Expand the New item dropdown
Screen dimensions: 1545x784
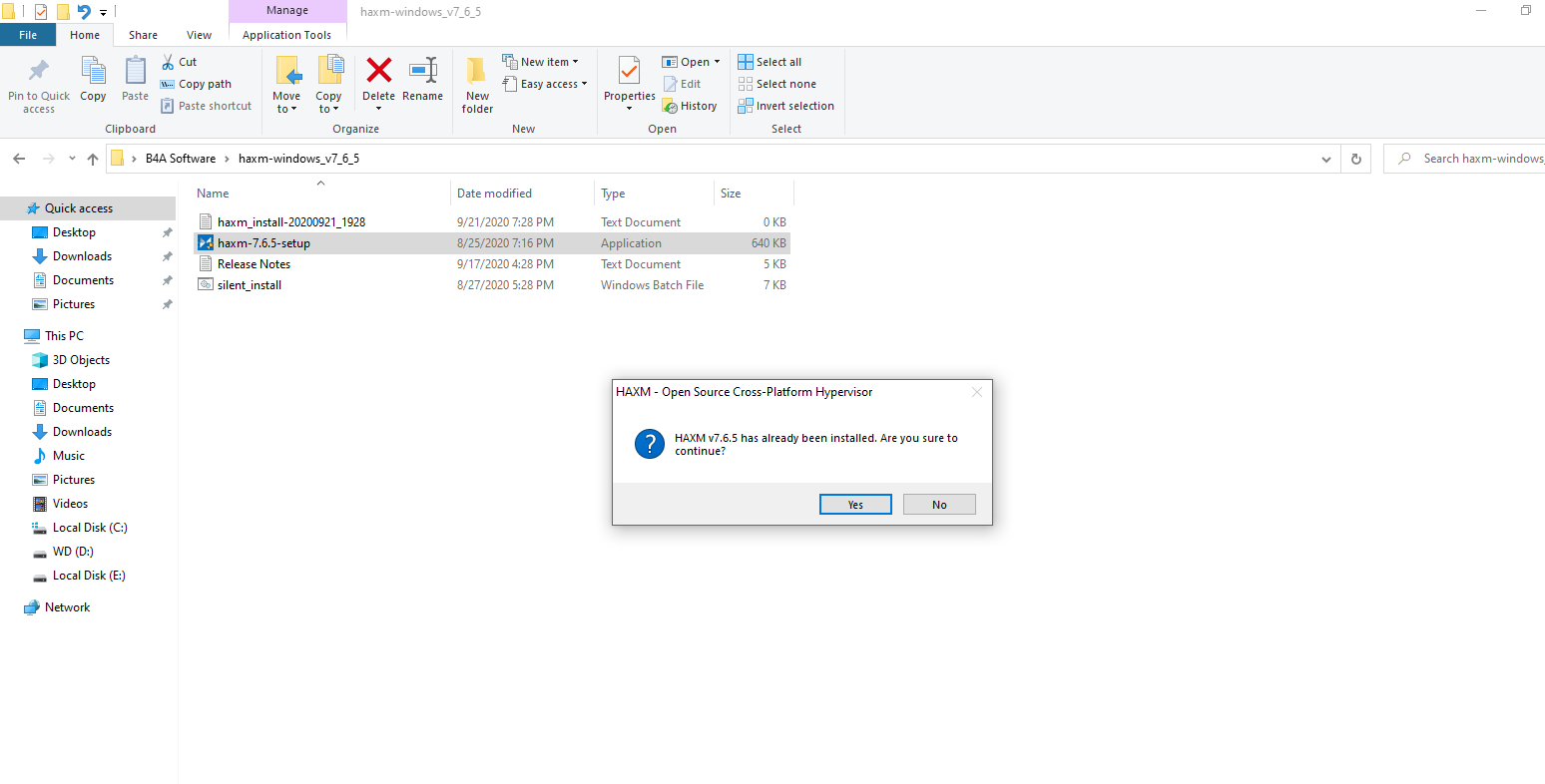point(540,62)
